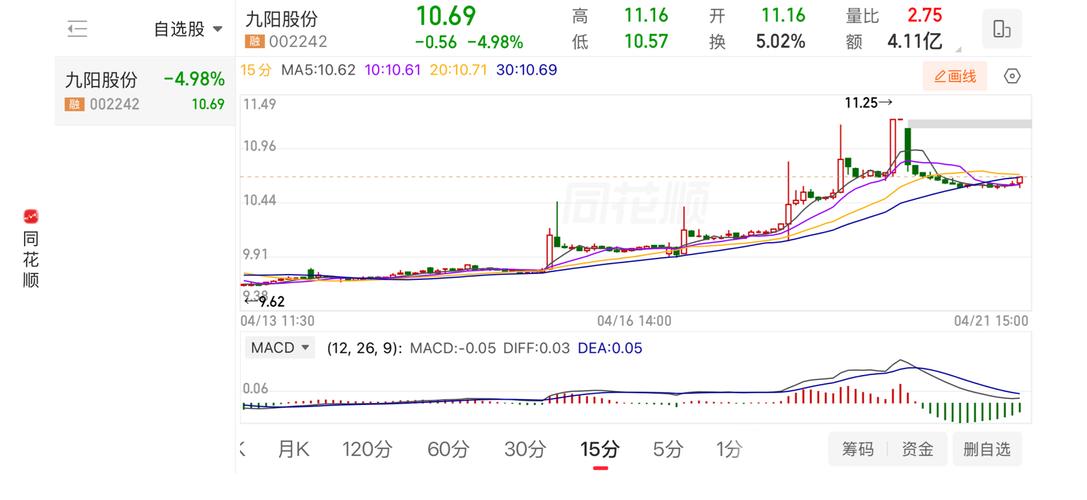Click the 融 margin badge in watchlist

coord(74,105)
